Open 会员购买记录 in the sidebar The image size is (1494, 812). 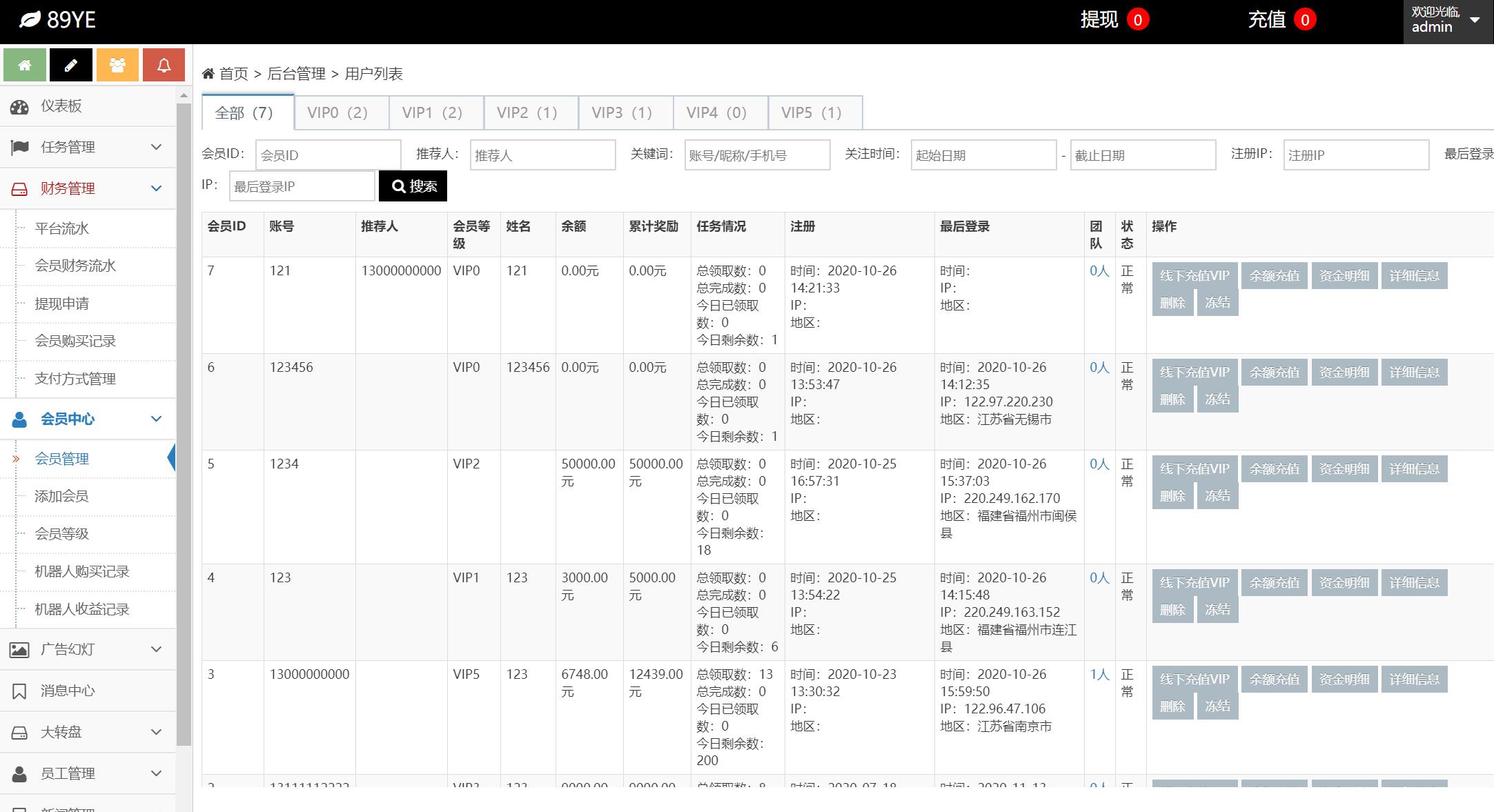(75, 341)
